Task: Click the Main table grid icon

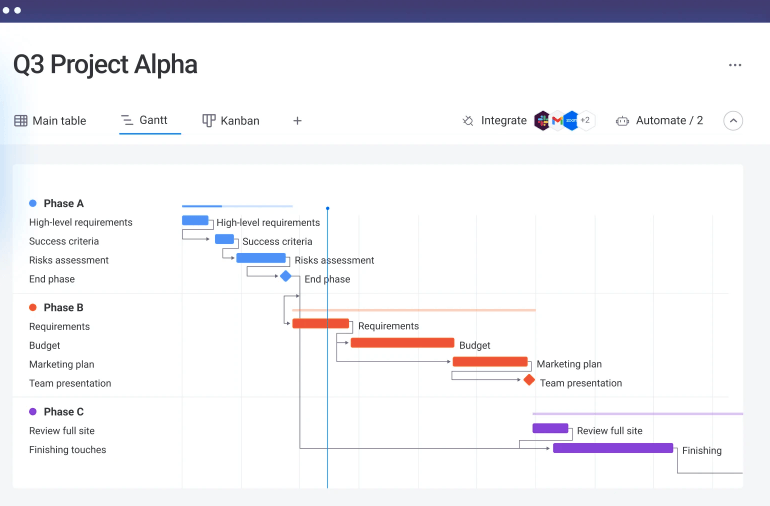Action: 21,121
